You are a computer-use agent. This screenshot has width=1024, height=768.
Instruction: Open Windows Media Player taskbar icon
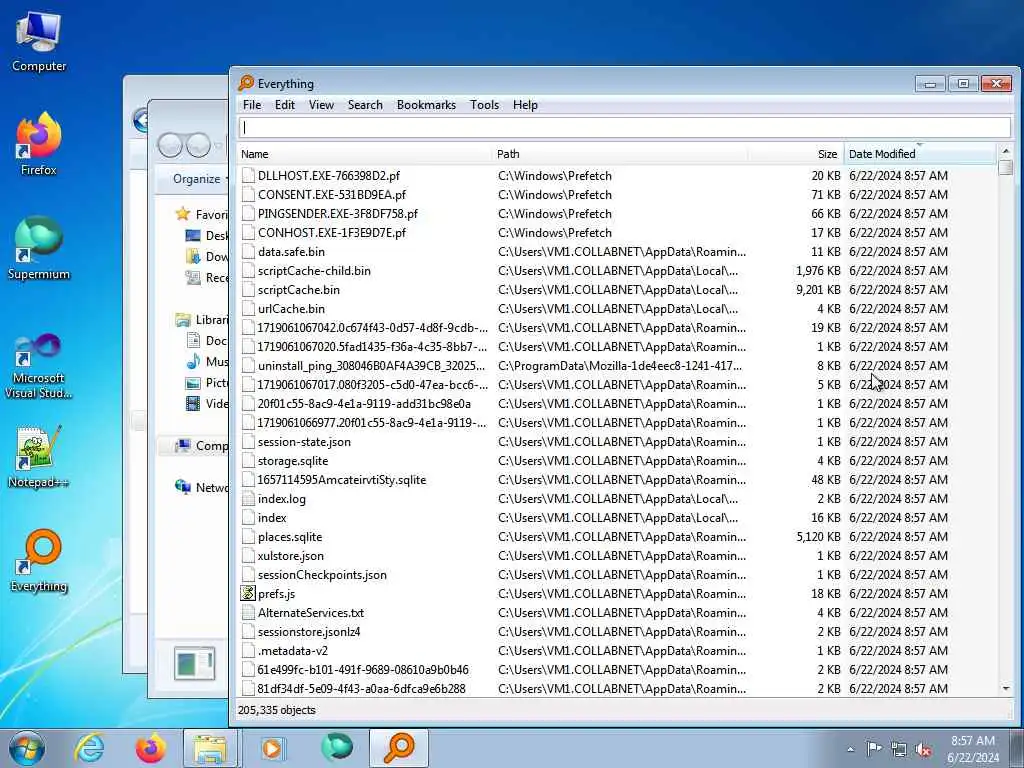[272, 748]
